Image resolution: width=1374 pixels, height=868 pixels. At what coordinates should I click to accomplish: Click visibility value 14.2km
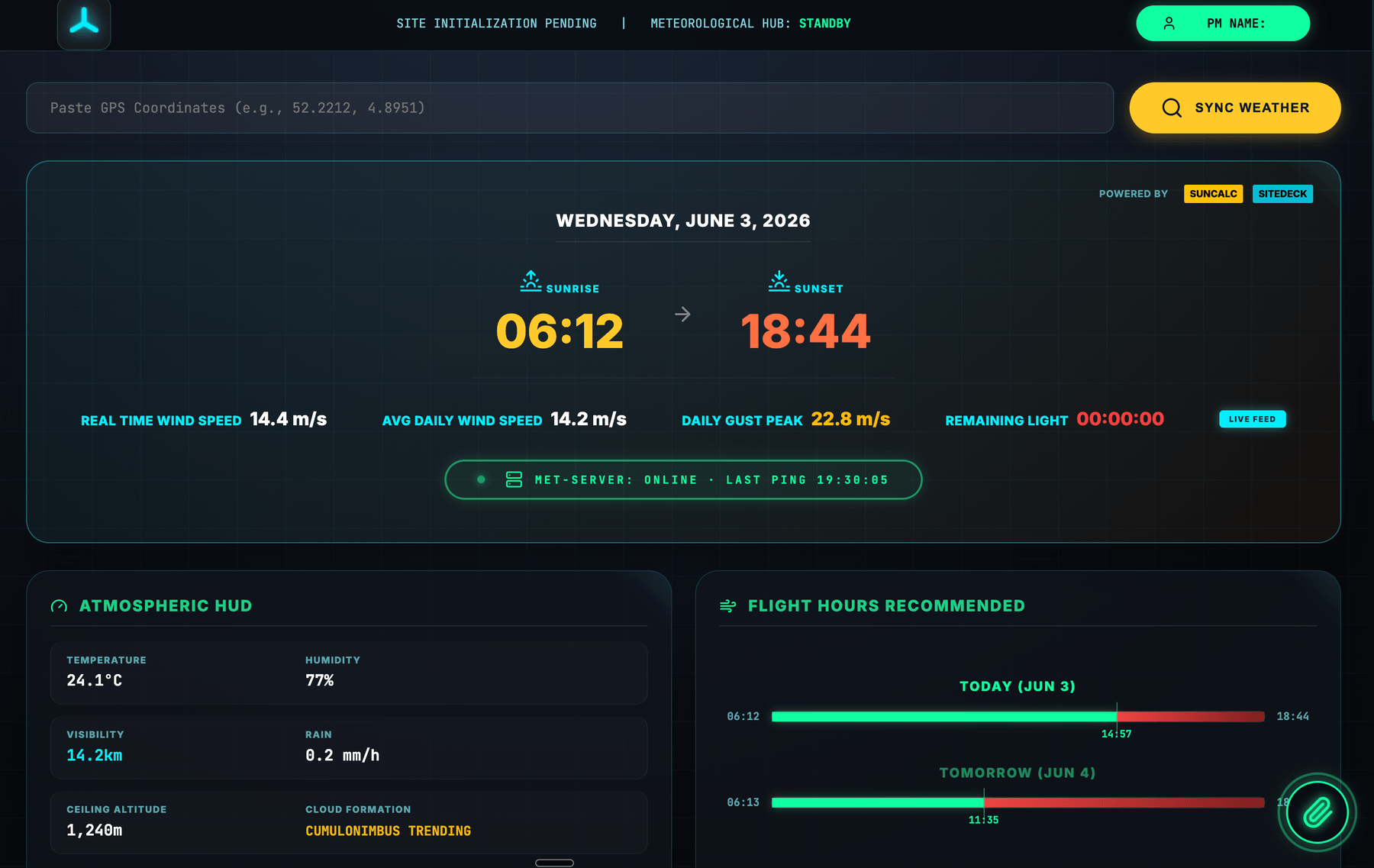click(x=94, y=755)
